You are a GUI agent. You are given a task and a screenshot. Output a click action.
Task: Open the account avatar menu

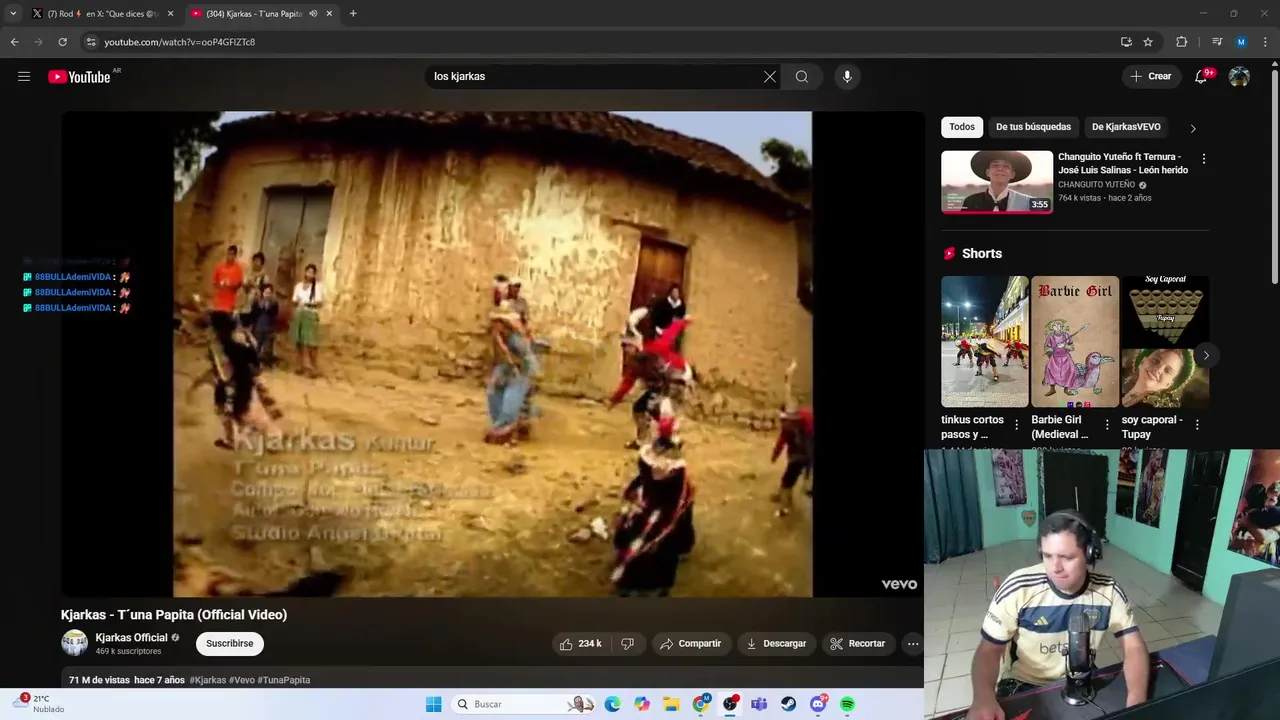(1239, 76)
